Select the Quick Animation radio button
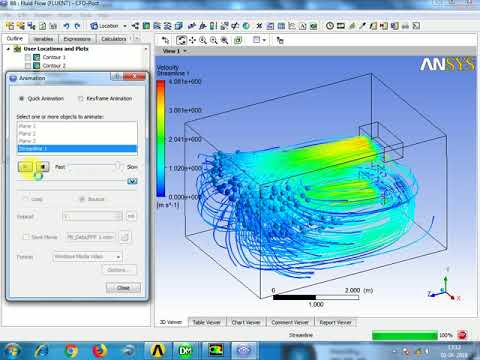This screenshot has height=360, width=480. (x=22, y=99)
